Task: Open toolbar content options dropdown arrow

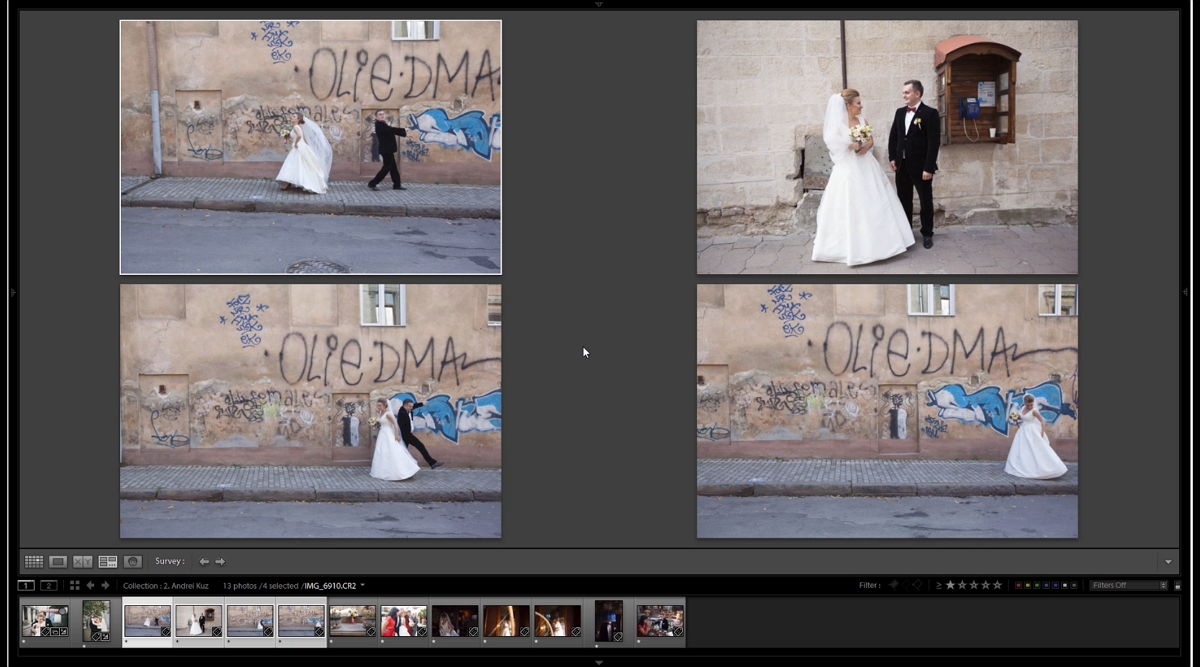Action: coord(1168,562)
